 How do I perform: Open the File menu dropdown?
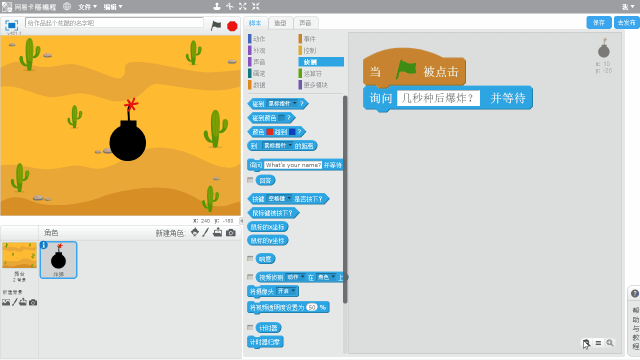tap(87, 7)
